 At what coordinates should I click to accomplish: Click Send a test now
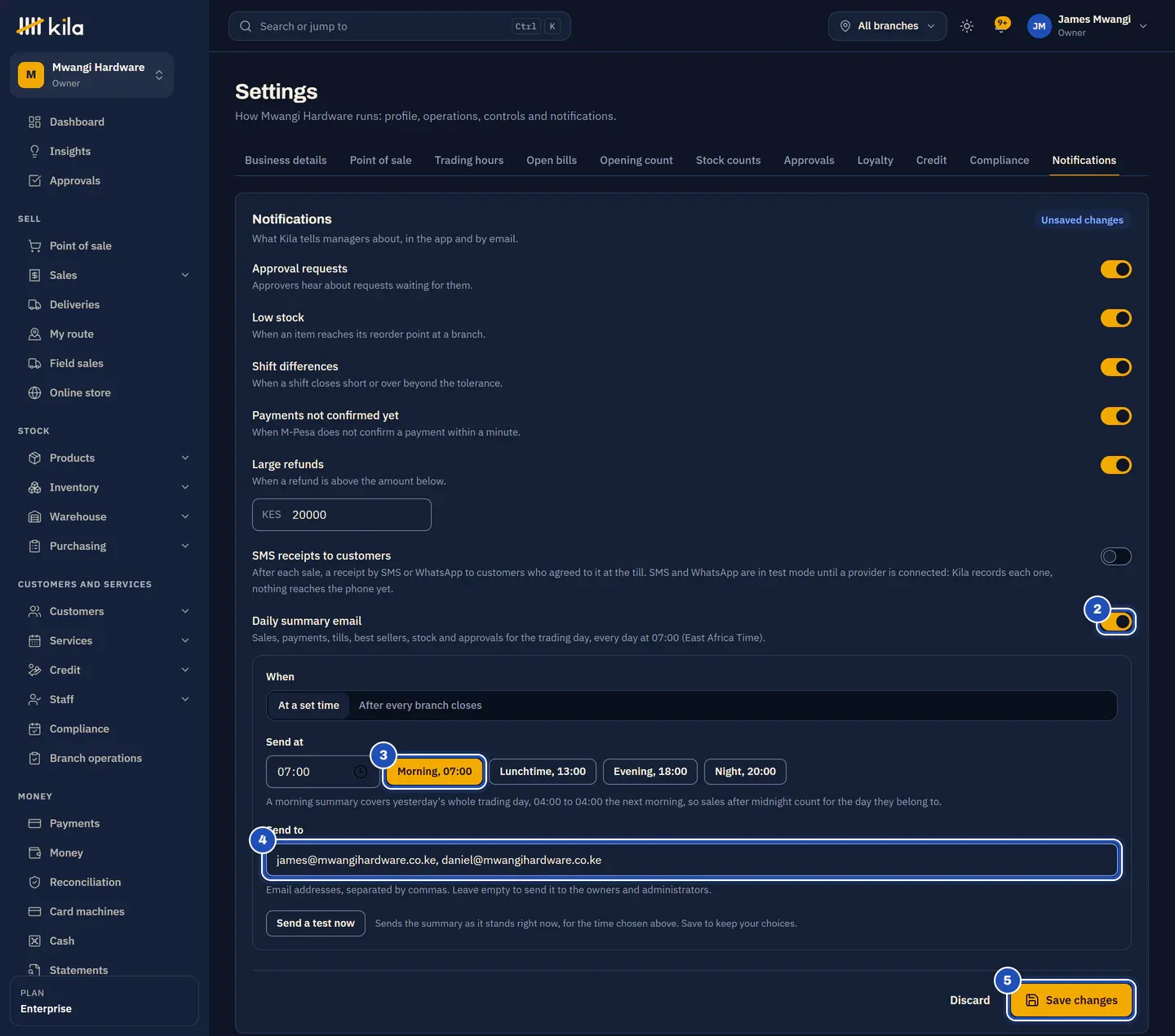click(x=315, y=923)
